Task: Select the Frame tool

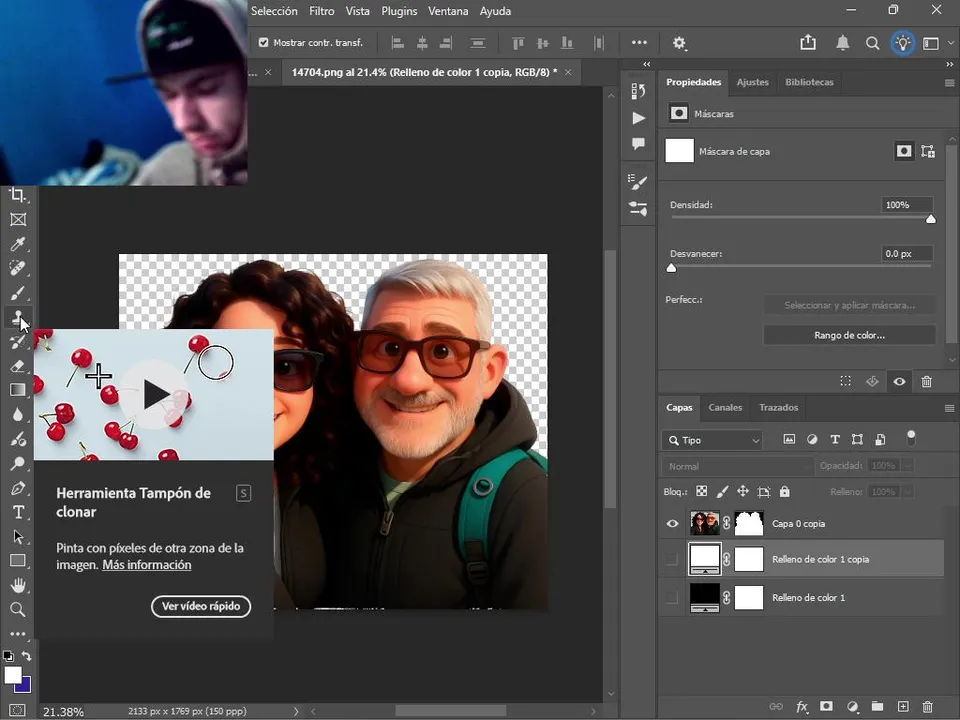Action: point(18,220)
